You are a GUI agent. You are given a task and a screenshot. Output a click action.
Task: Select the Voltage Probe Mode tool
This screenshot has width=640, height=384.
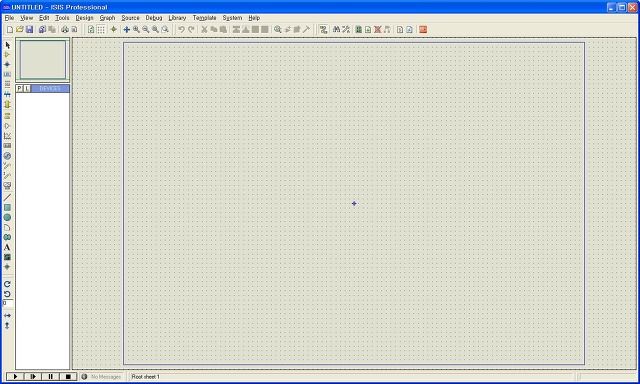tap(7, 166)
